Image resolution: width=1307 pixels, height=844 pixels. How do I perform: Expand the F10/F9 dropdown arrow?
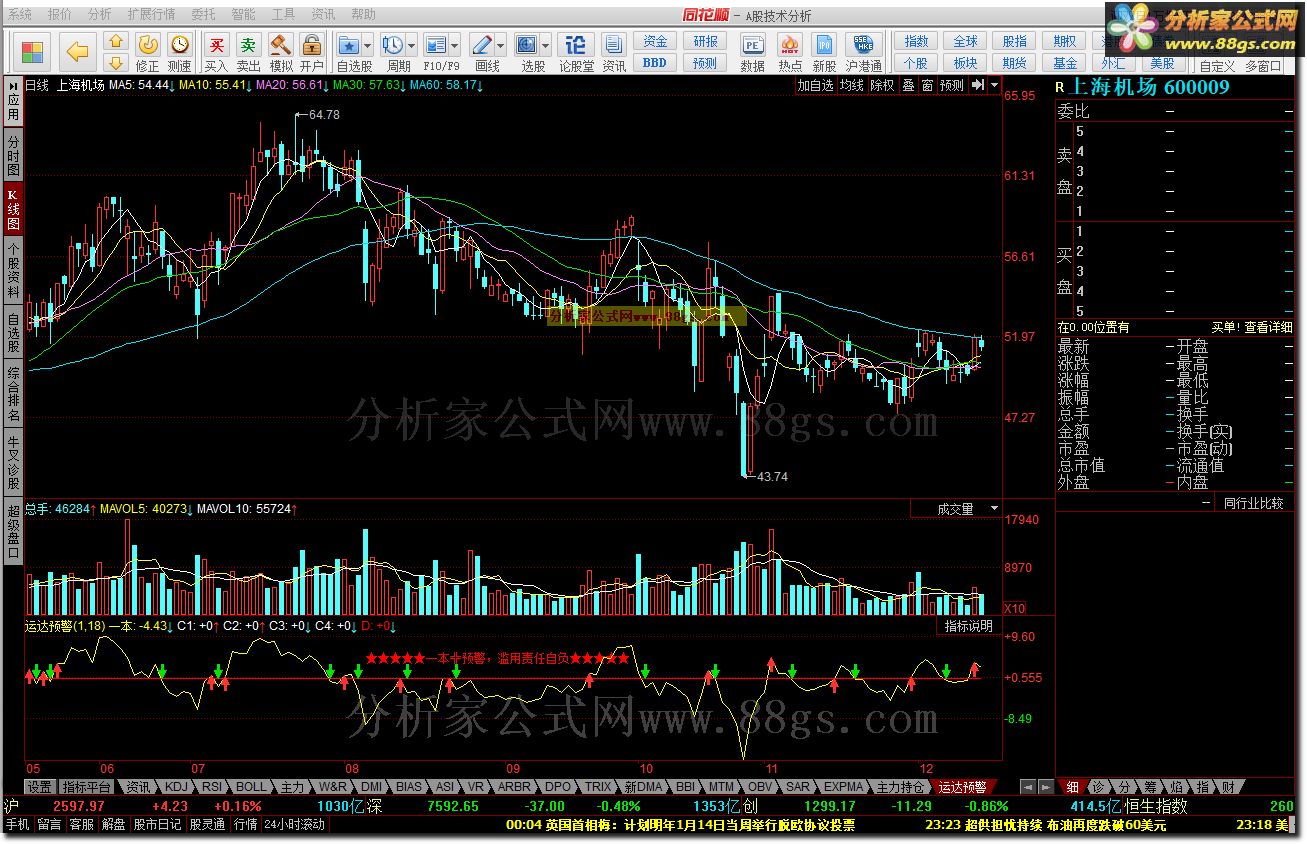[456, 45]
